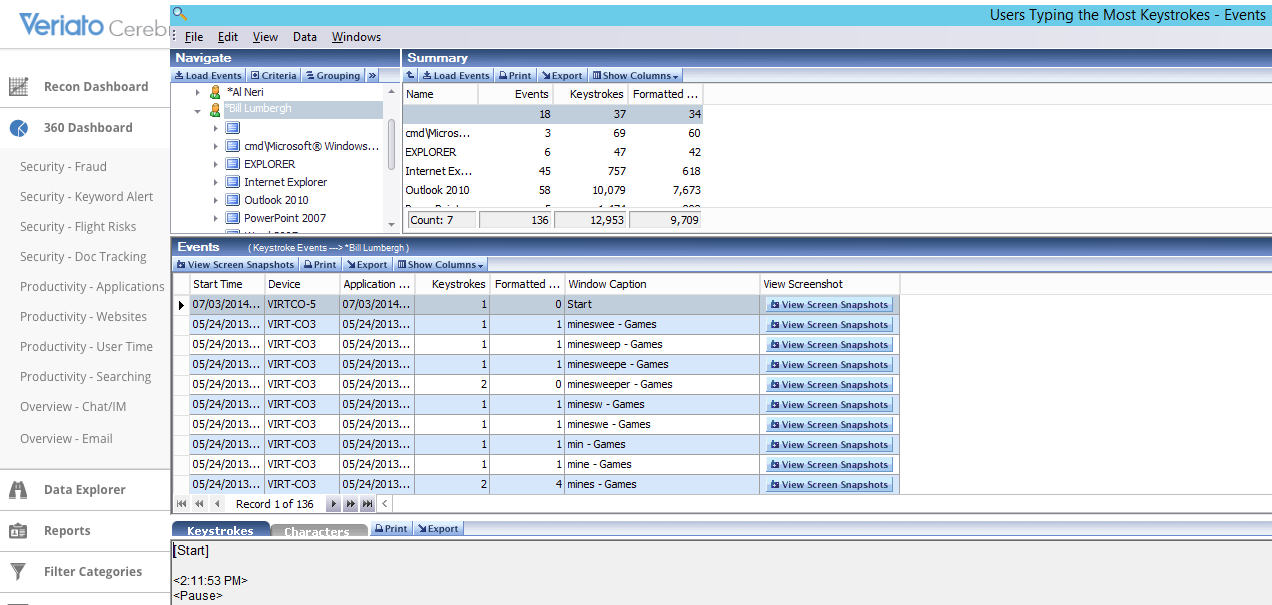1272x605 pixels.
Task: Switch to the Characters tab
Action: pos(317,530)
